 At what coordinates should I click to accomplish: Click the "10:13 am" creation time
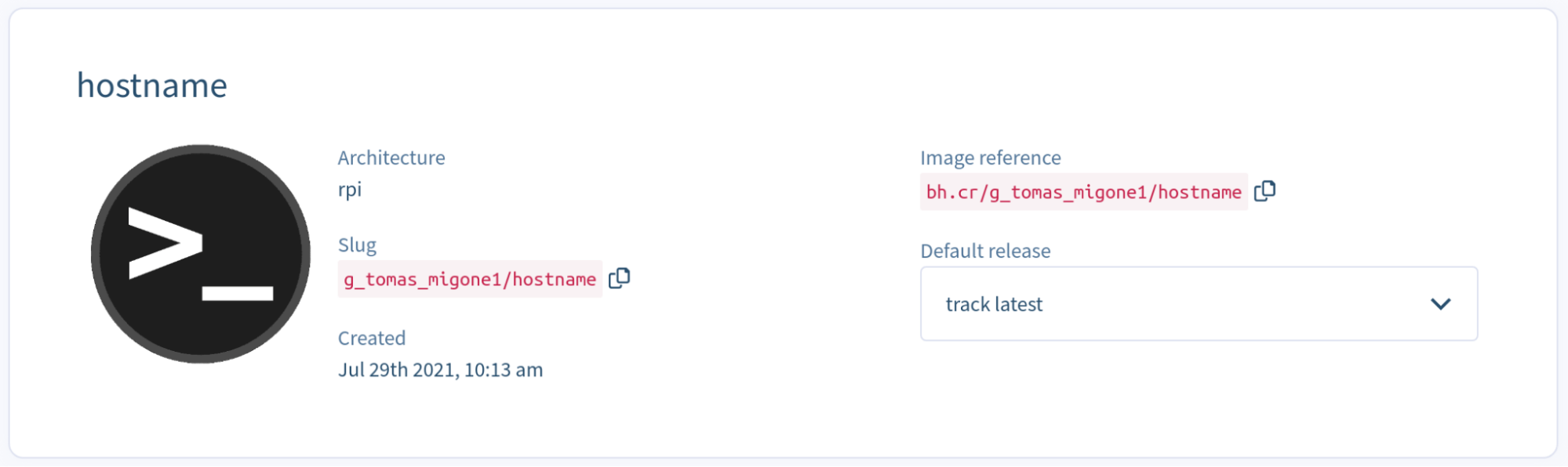[504, 370]
